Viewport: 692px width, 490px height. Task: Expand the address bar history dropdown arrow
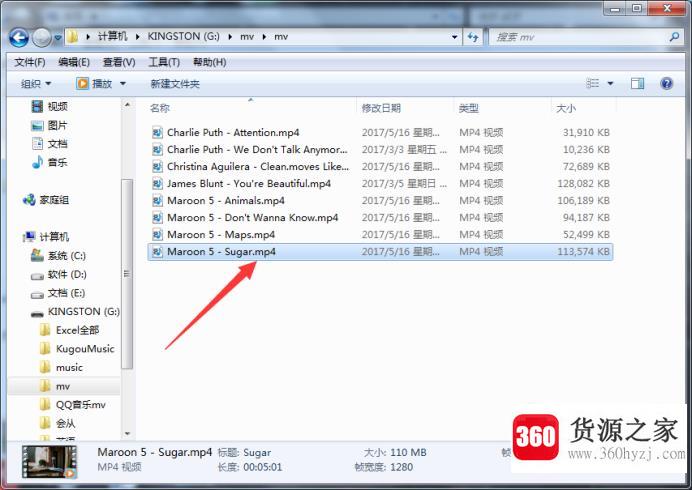click(x=454, y=37)
